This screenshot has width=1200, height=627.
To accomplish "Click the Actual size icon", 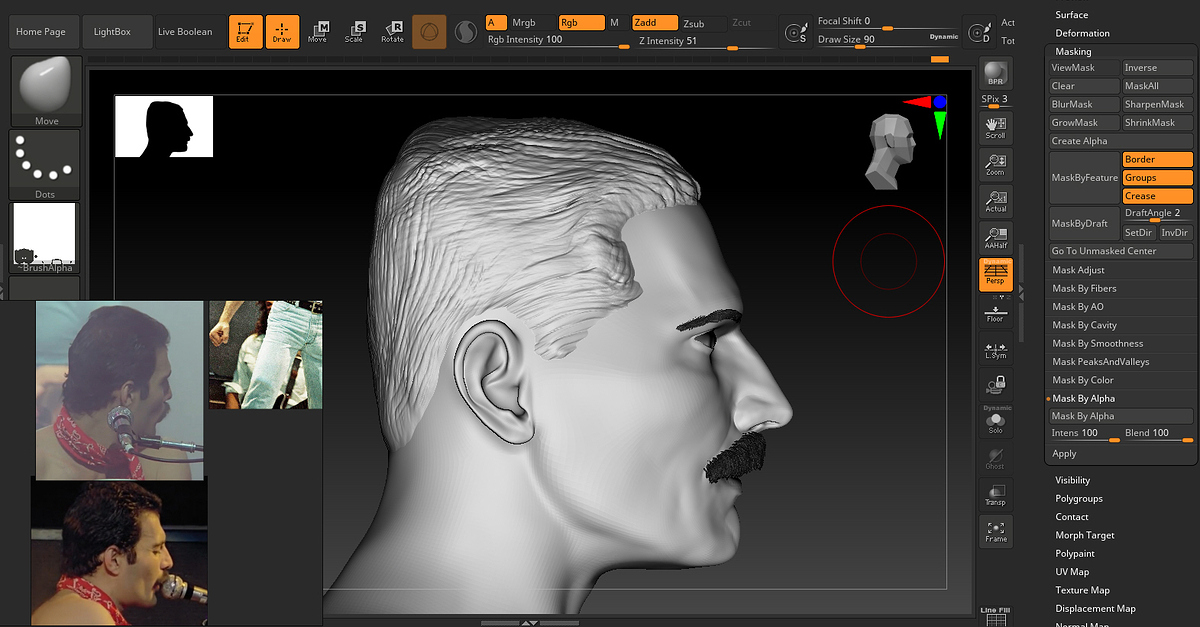I will click(995, 201).
